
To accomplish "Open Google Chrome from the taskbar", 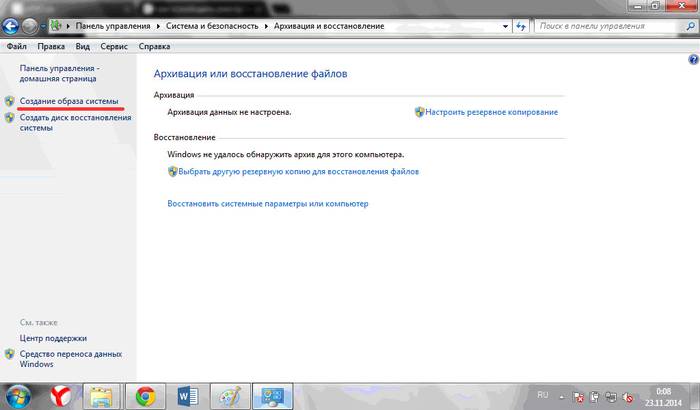I will click(x=147, y=395).
